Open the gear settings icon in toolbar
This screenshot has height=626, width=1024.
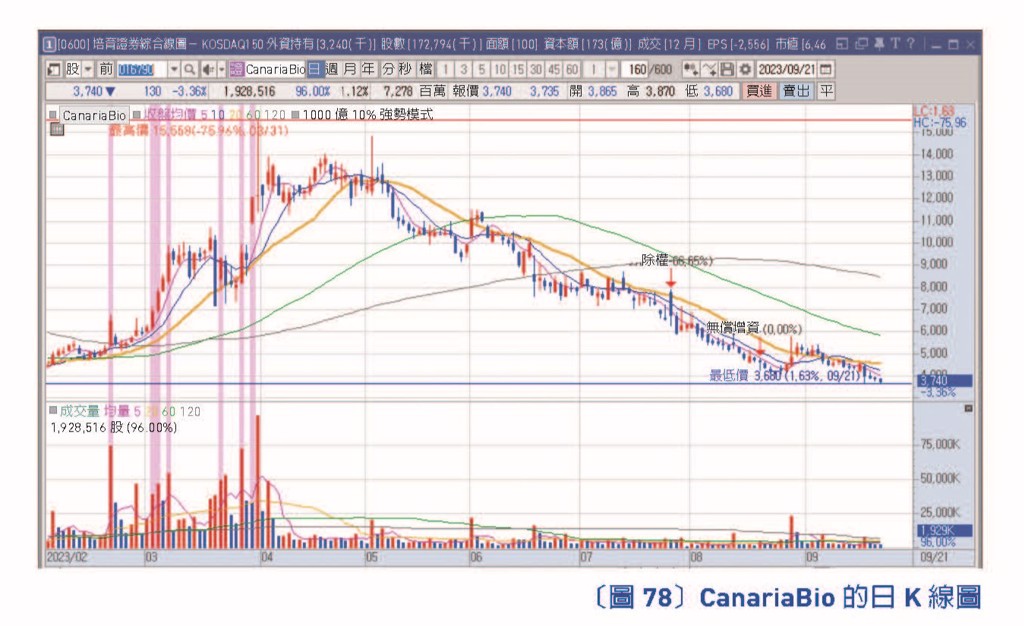point(745,69)
